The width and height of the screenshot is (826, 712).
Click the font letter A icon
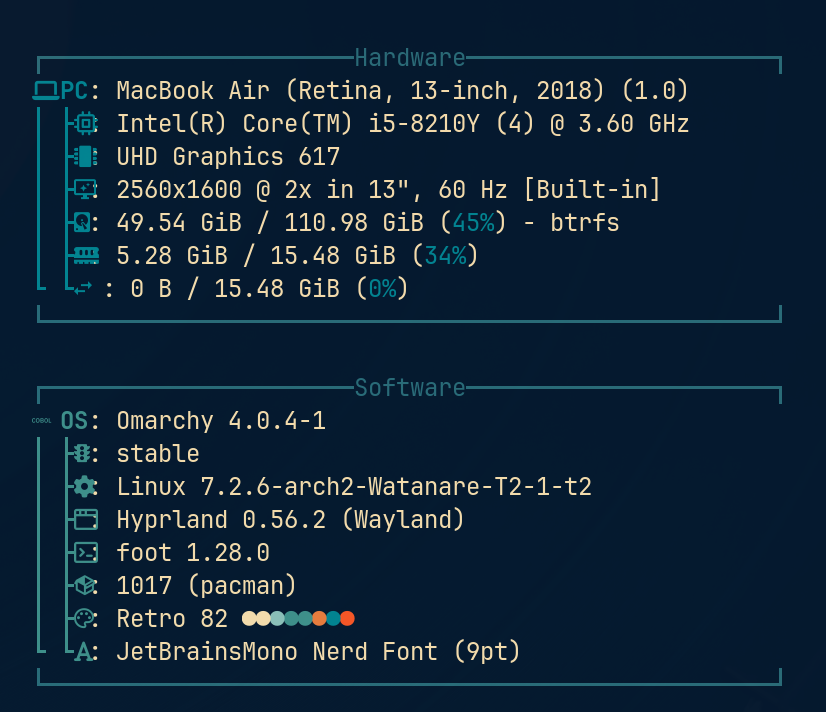(x=83, y=651)
